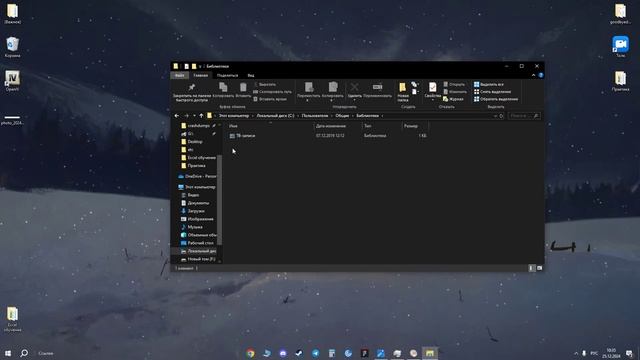Refresh the folder view
Screen dimensions: 640x360
(x=501, y=116)
